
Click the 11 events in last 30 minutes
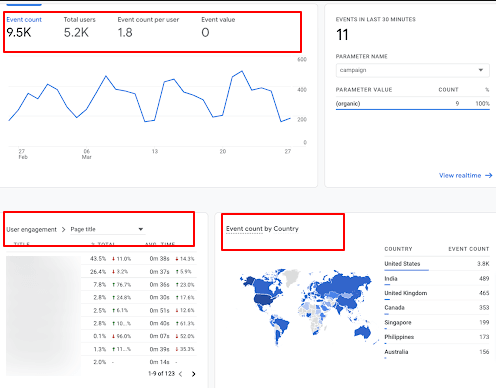click(342, 35)
